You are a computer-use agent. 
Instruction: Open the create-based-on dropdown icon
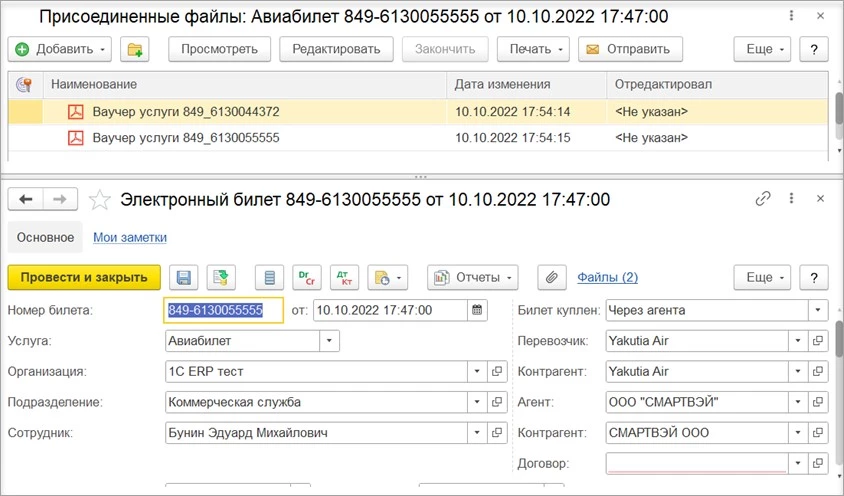coord(388,277)
